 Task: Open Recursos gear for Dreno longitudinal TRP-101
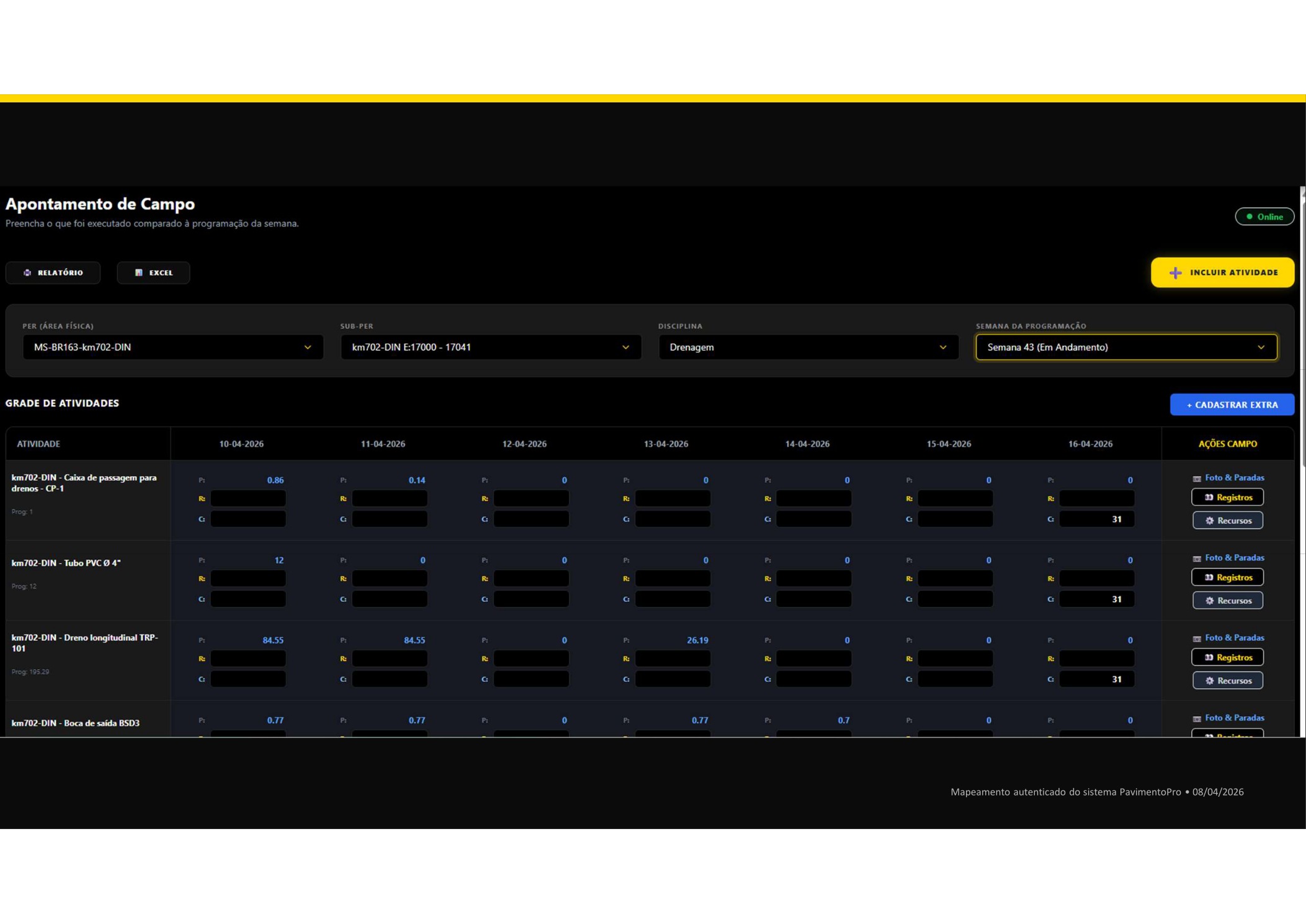(x=1227, y=681)
